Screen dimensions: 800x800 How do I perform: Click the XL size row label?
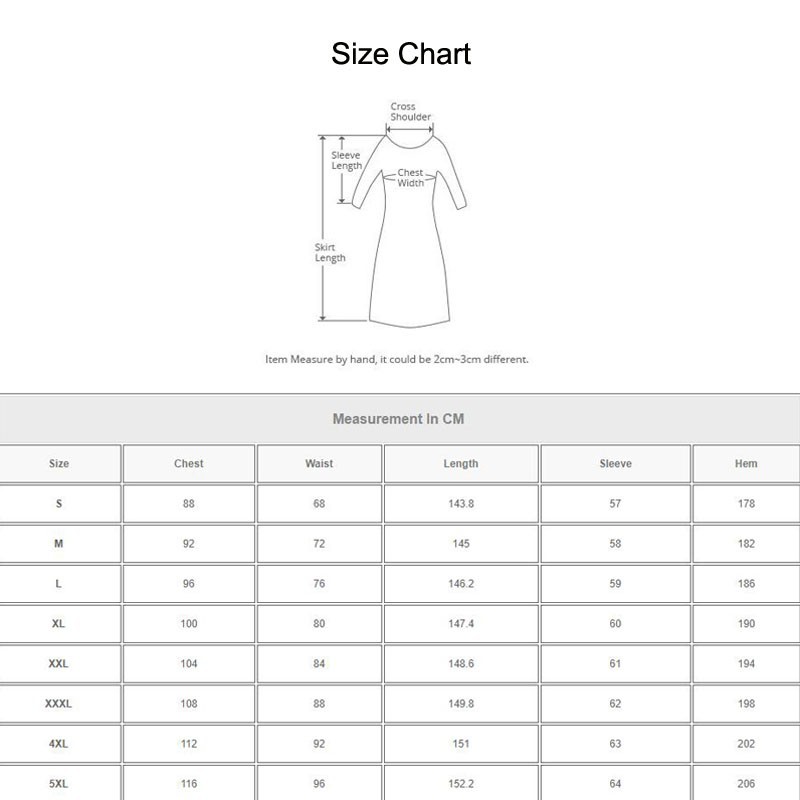click(x=59, y=624)
